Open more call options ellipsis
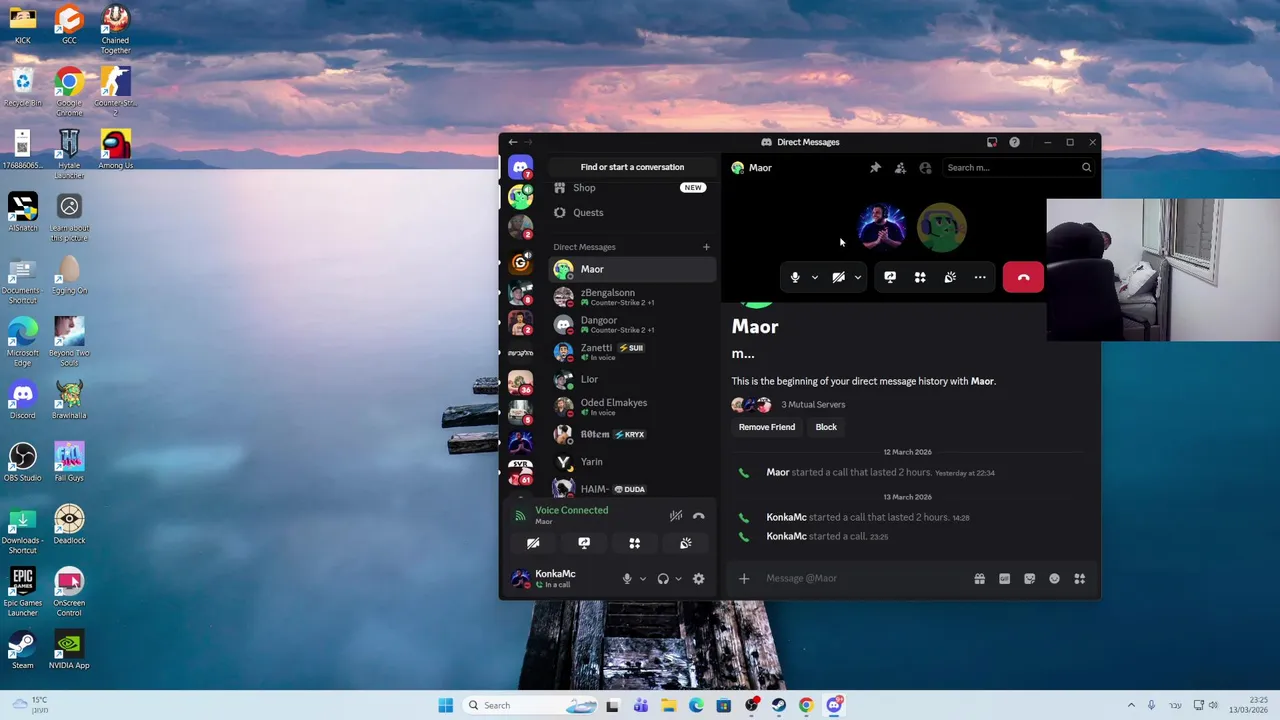1280x720 pixels. point(980,277)
